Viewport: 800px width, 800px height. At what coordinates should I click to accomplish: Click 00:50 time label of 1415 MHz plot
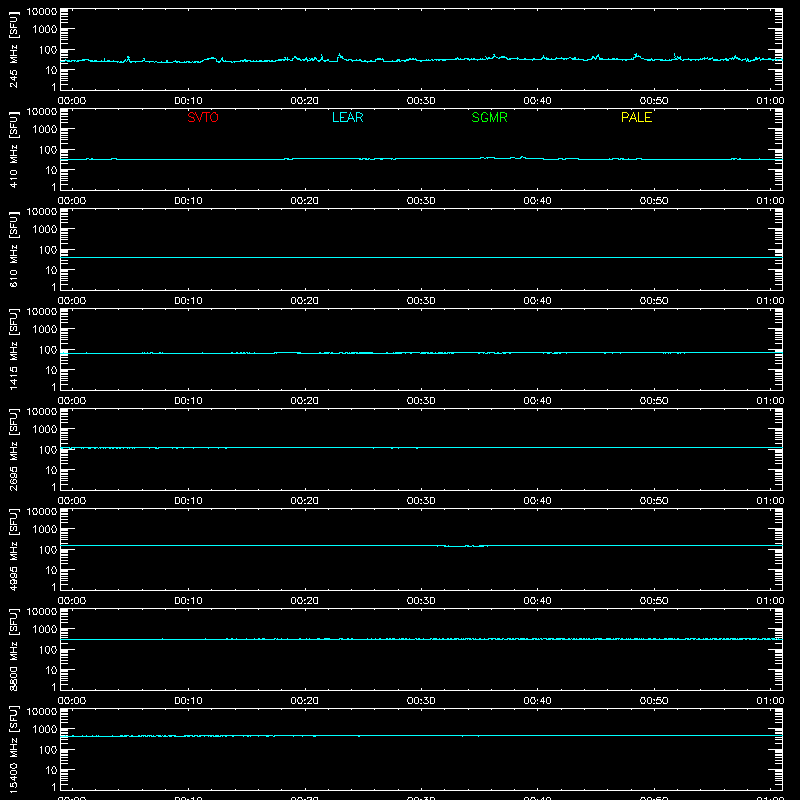pos(654,401)
